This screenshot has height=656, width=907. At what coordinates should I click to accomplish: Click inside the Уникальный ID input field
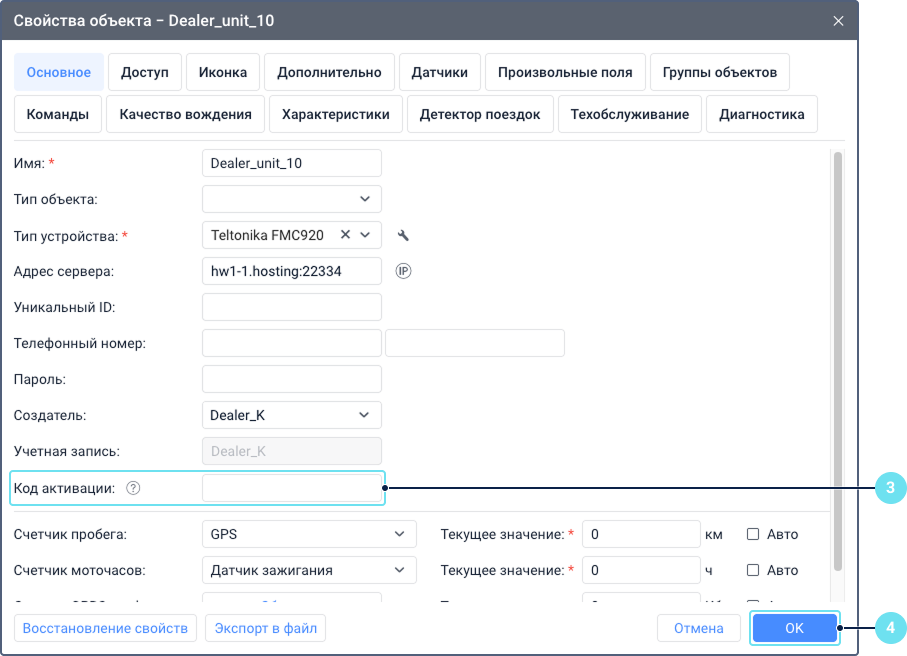[291, 307]
